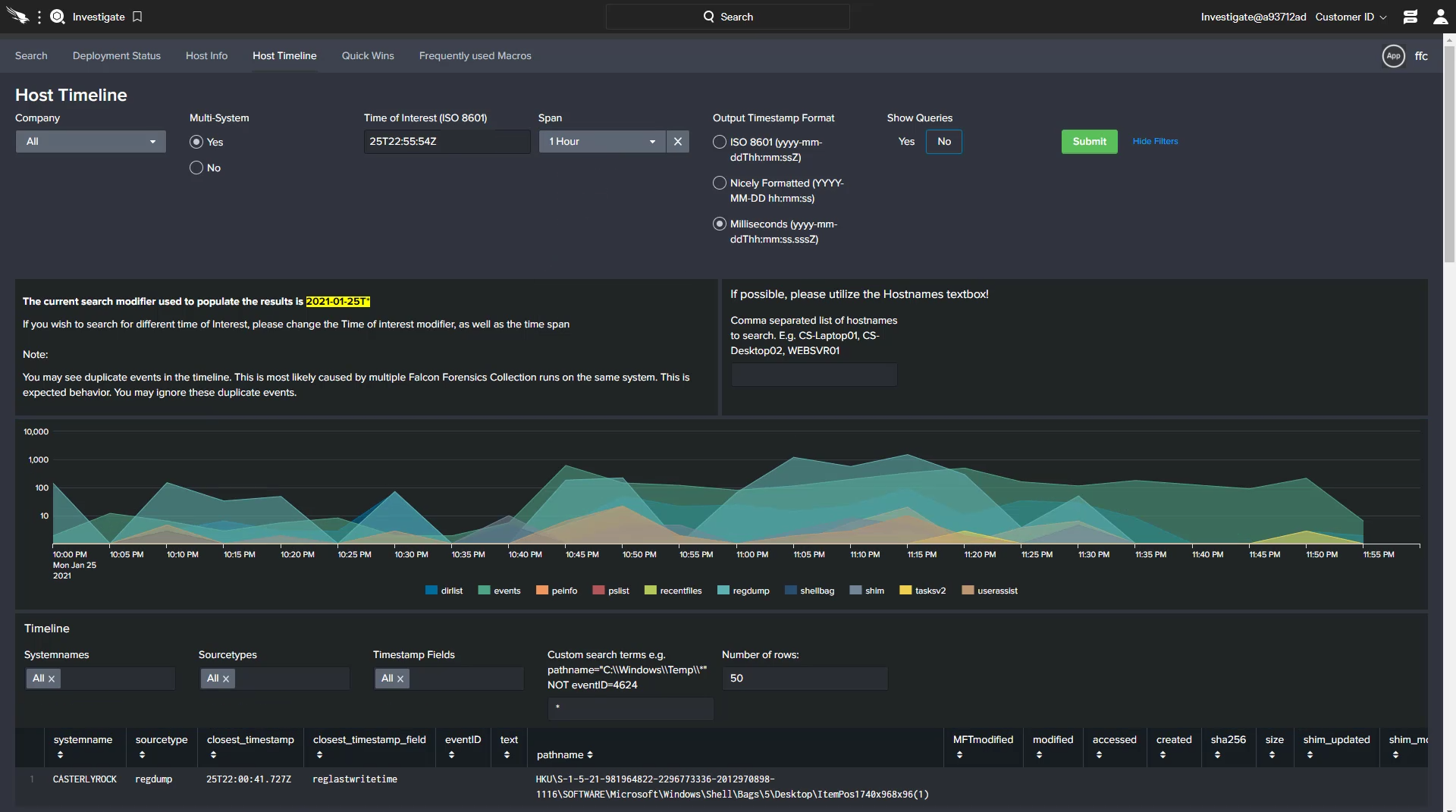Image resolution: width=1456 pixels, height=812 pixels.
Task: Open the Timestamp Fields multiselect field
Action: (x=448, y=679)
